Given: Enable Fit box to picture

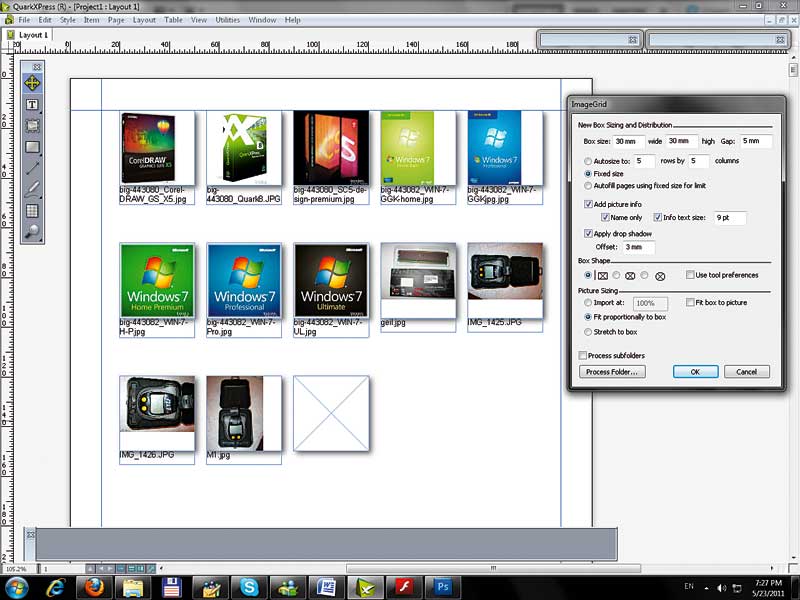Looking at the screenshot, I should click(x=690, y=303).
